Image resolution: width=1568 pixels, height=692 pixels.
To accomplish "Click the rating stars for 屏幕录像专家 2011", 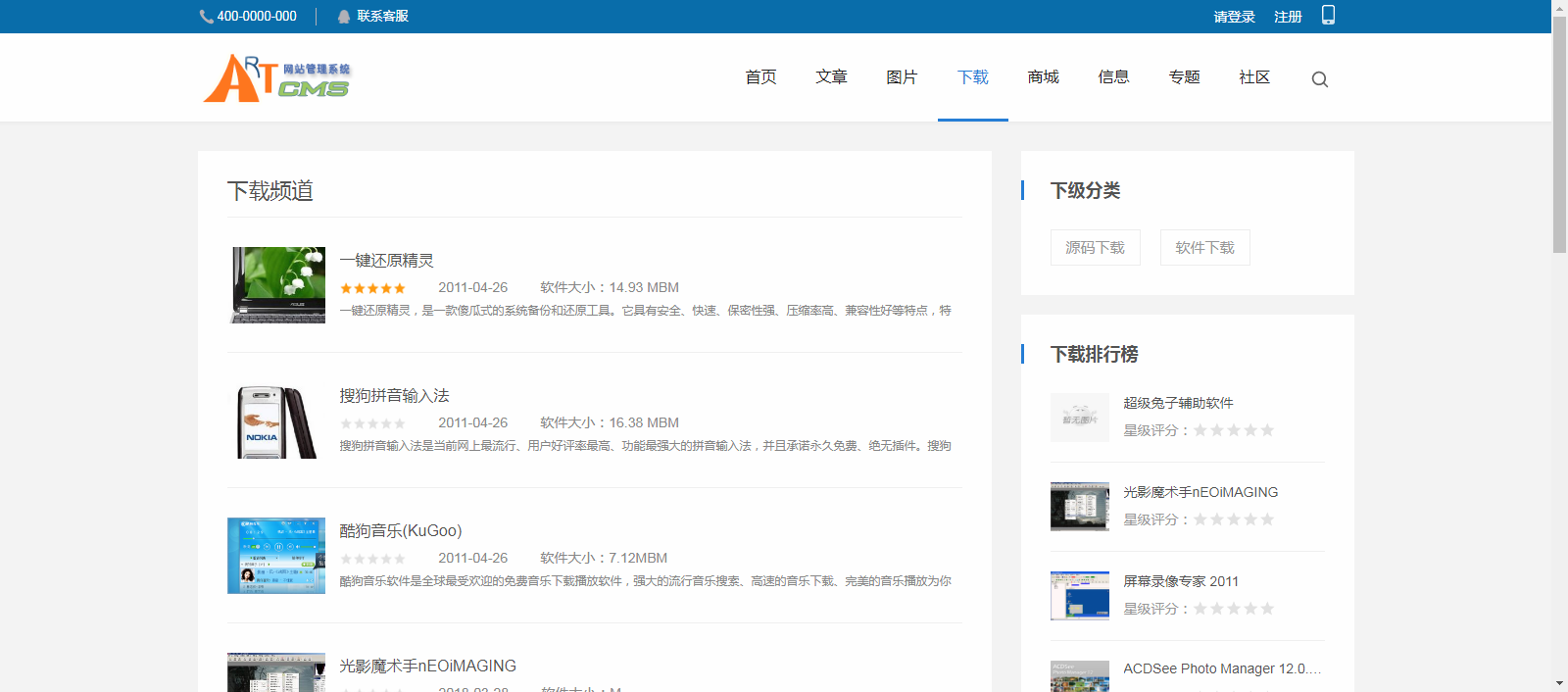I will pos(1234,609).
